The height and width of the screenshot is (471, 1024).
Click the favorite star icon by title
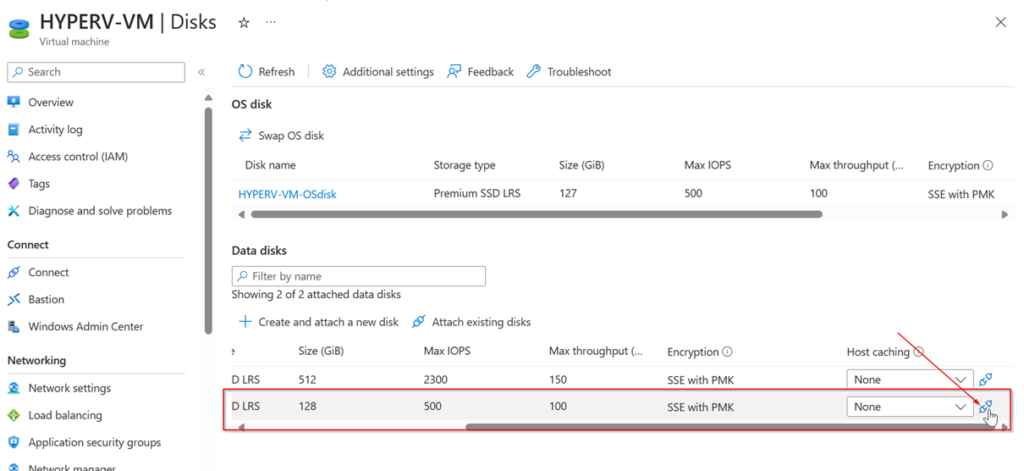[x=244, y=23]
